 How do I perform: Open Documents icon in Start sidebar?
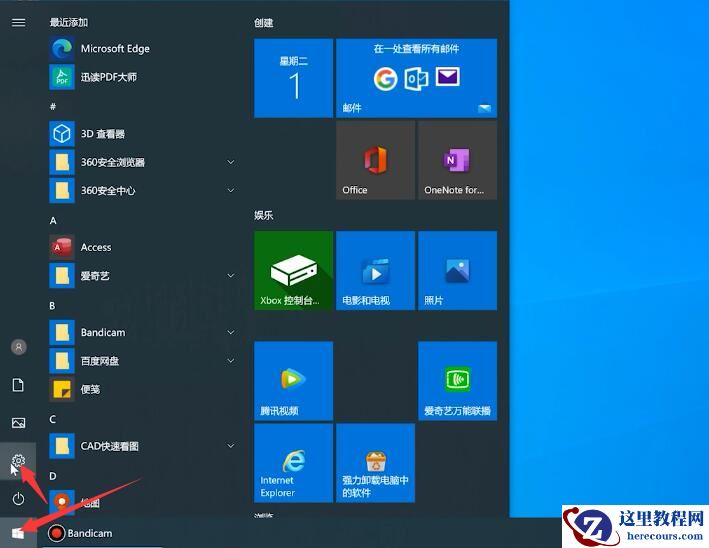(x=19, y=385)
